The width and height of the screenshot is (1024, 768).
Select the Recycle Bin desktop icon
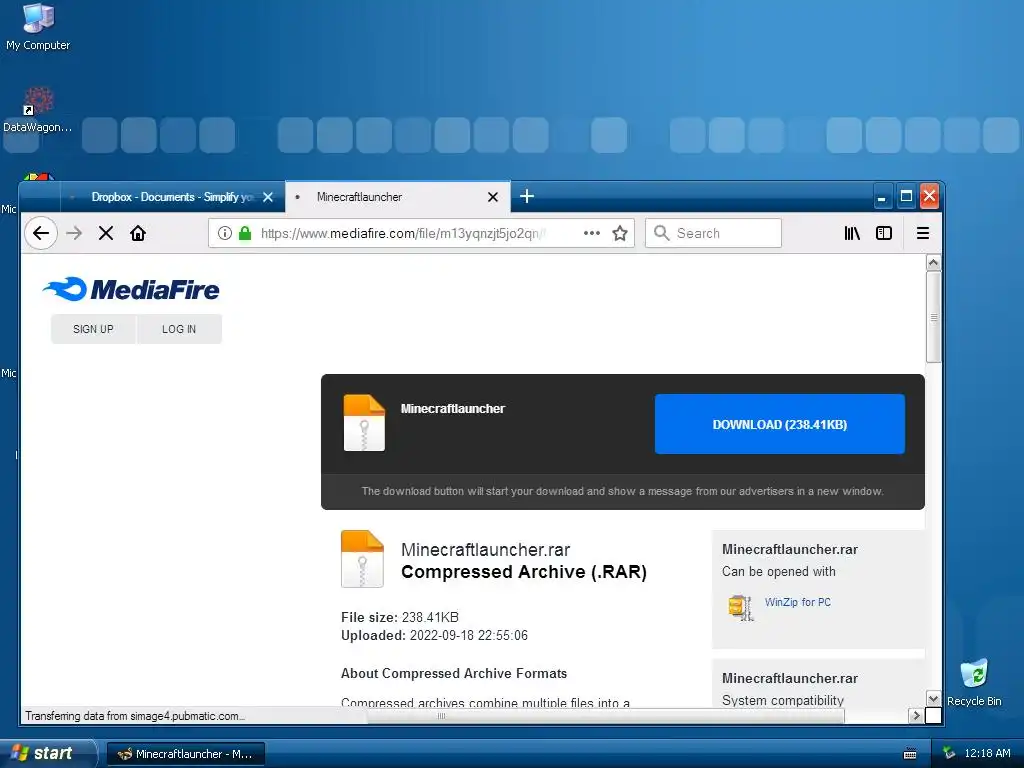click(974, 682)
